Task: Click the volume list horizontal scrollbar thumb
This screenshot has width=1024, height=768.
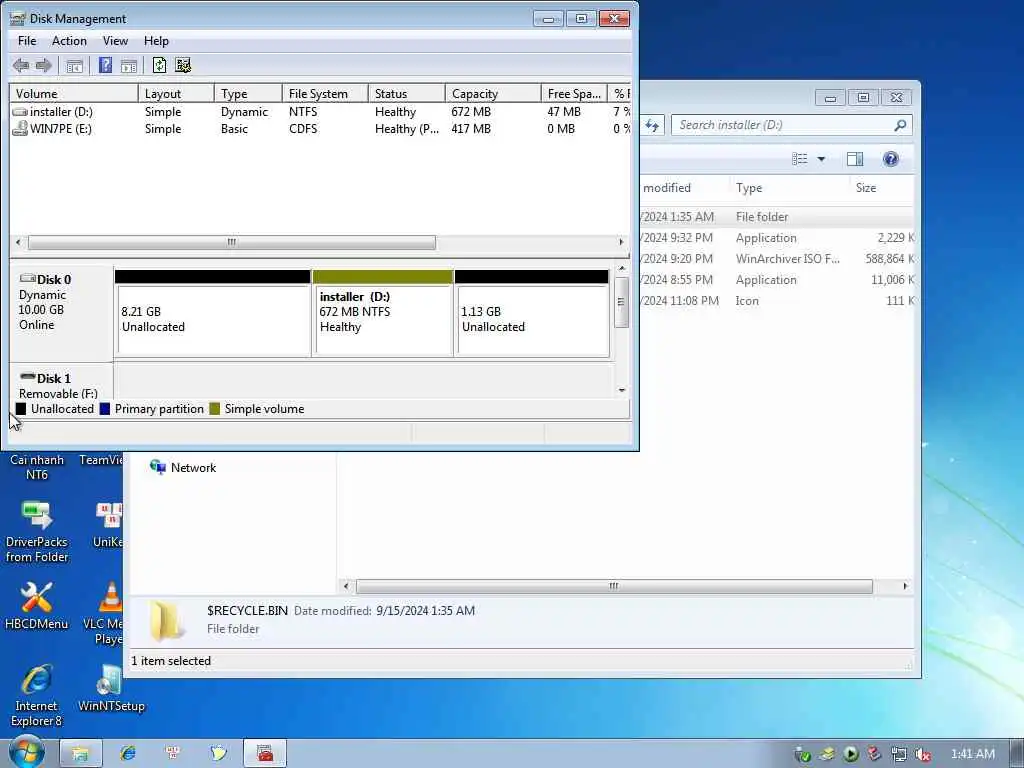Action: pyautogui.click(x=232, y=242)
